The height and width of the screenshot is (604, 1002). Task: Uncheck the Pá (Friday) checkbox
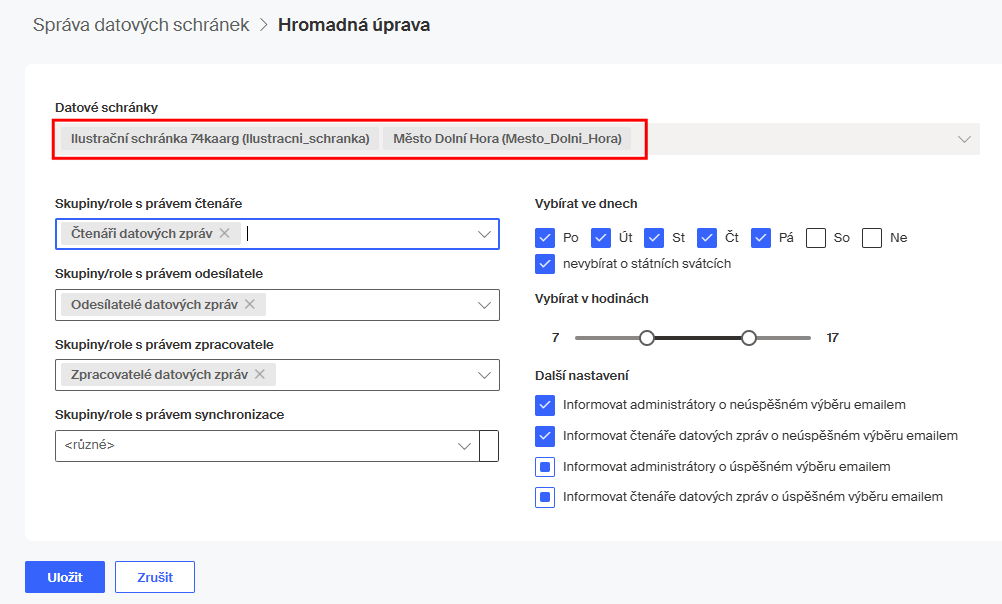[x=761, y=238]
